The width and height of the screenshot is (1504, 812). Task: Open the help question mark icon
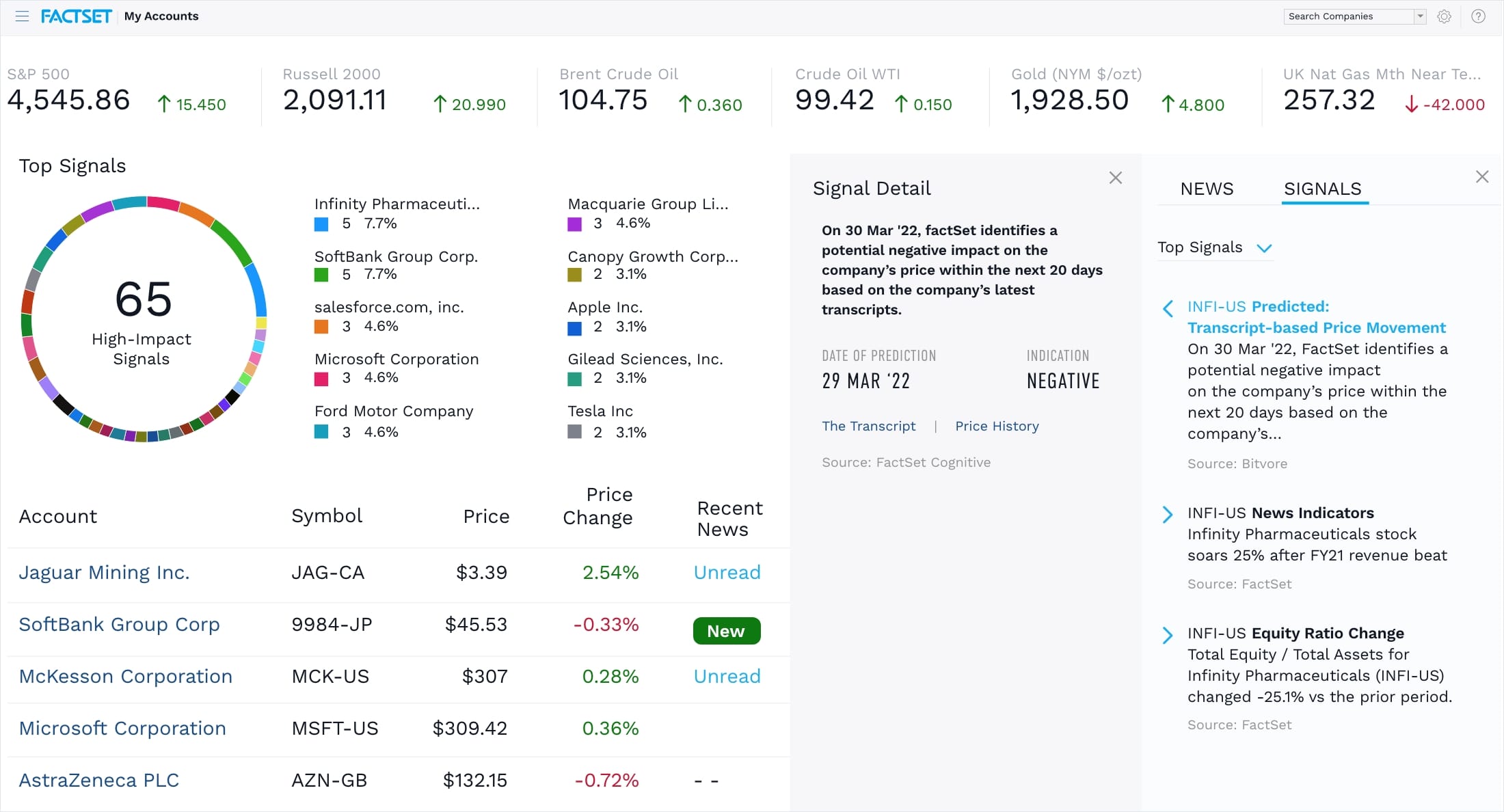tap(1478, 16)
